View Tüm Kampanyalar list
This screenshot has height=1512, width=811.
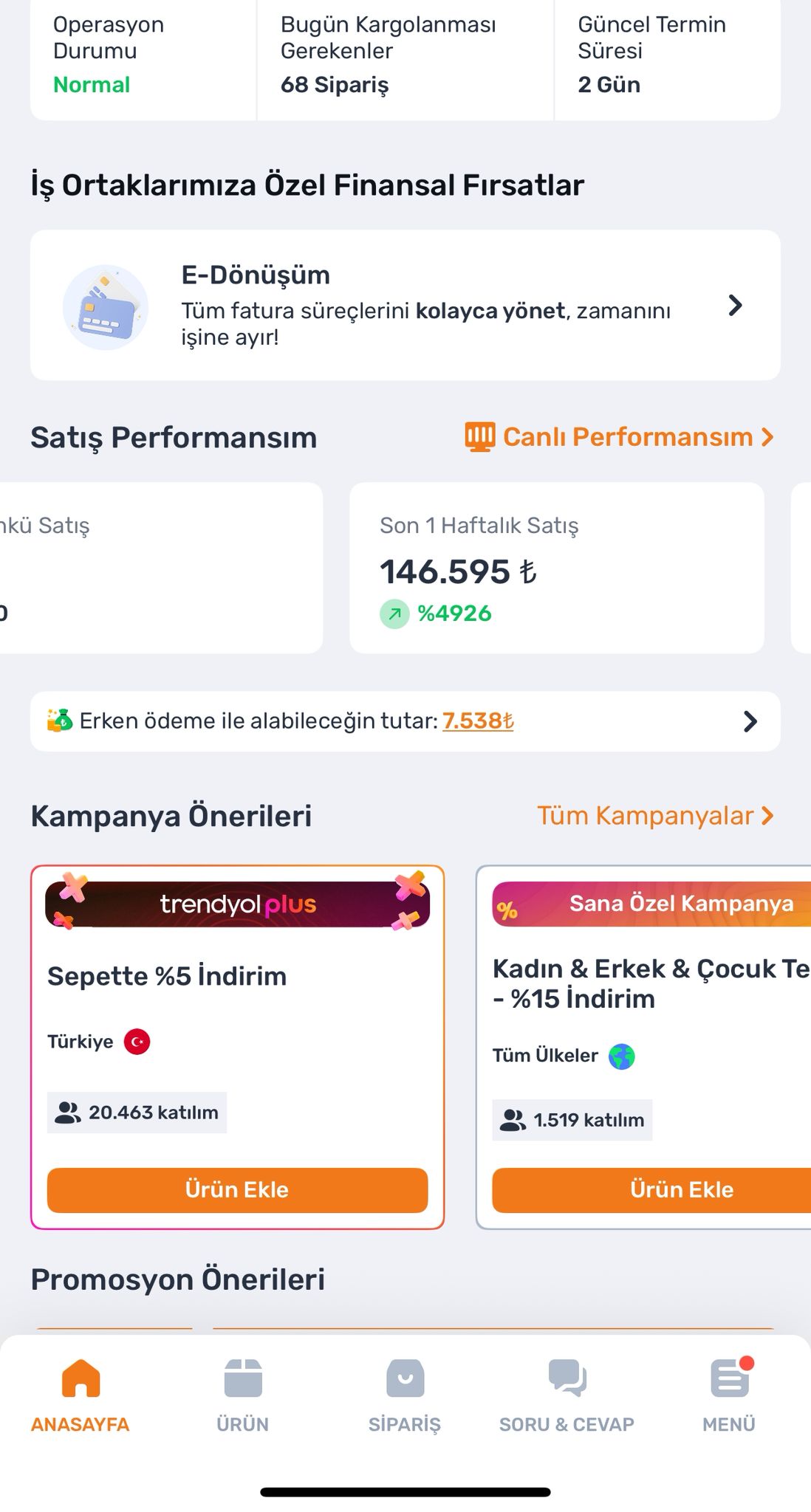[x=655, y=816]
